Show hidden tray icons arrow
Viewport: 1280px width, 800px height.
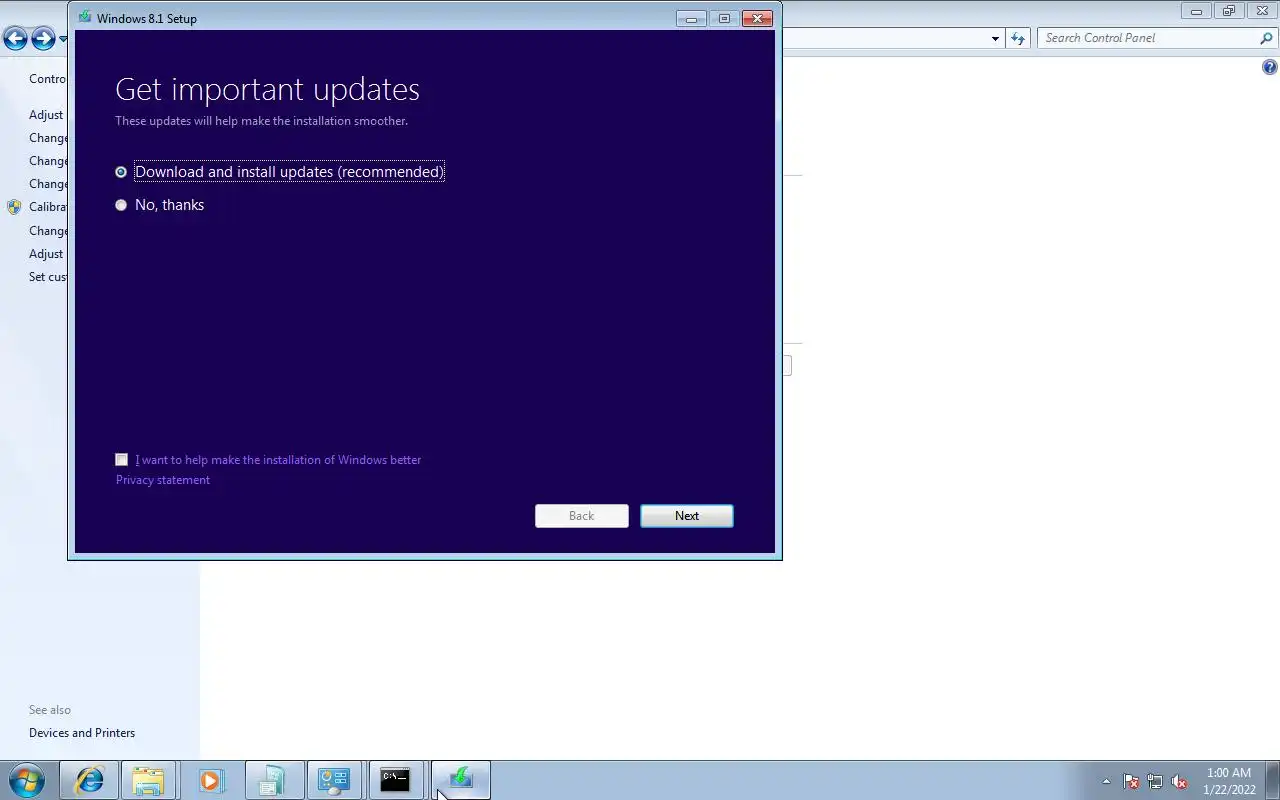coord(1106,781)
